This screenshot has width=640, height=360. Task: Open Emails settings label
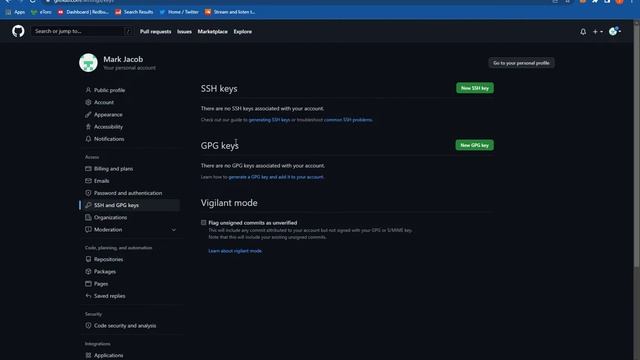[102, 181]
